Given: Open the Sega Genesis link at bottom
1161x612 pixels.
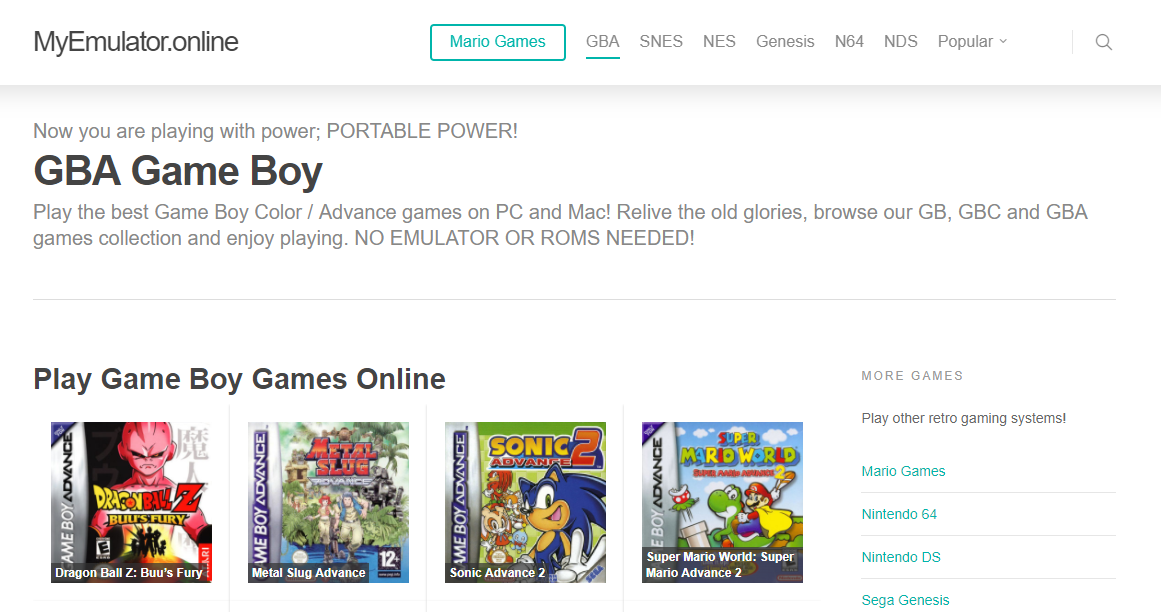Looking at the screenshot, I should [905, 599].
